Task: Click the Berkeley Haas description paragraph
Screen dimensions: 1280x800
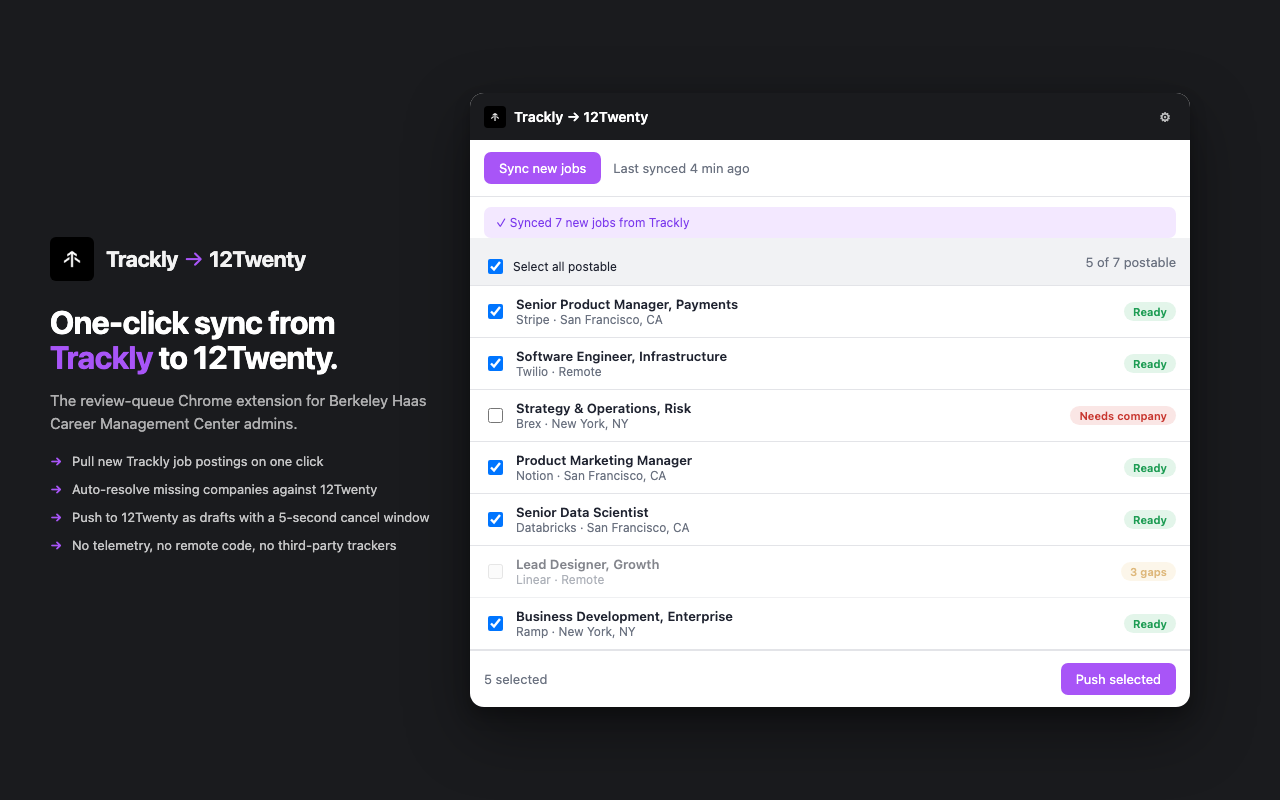Action: [x=238, y=412]
